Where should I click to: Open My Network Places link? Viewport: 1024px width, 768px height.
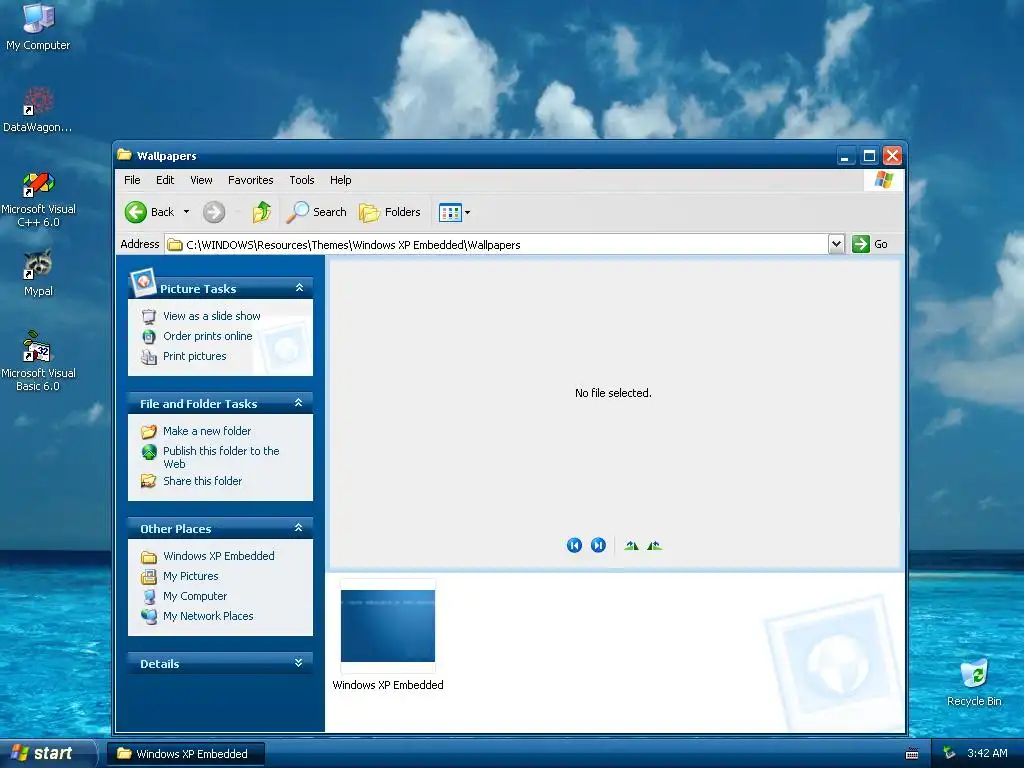(x=208, y=616)
